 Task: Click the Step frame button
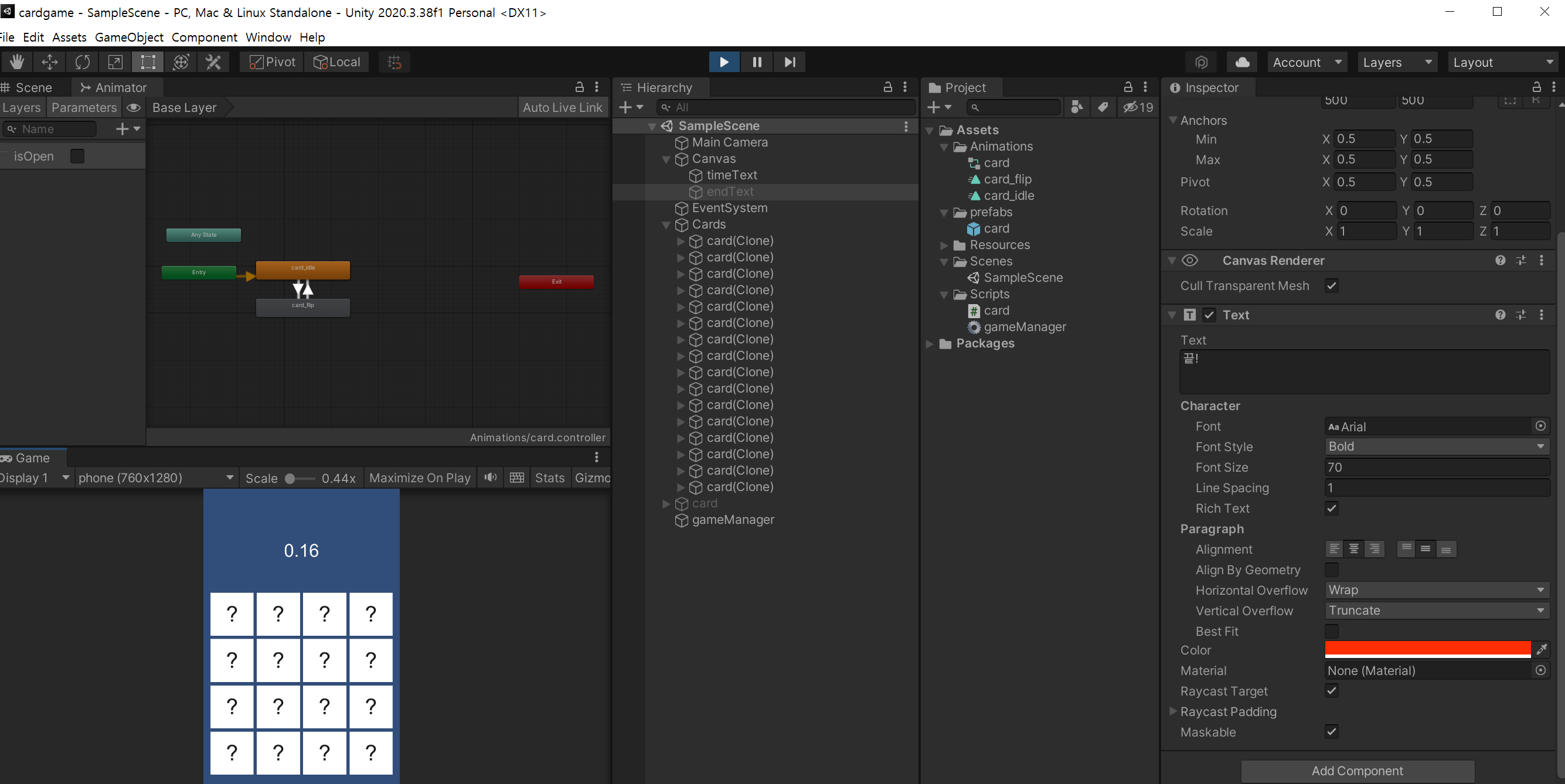(789, 62)
